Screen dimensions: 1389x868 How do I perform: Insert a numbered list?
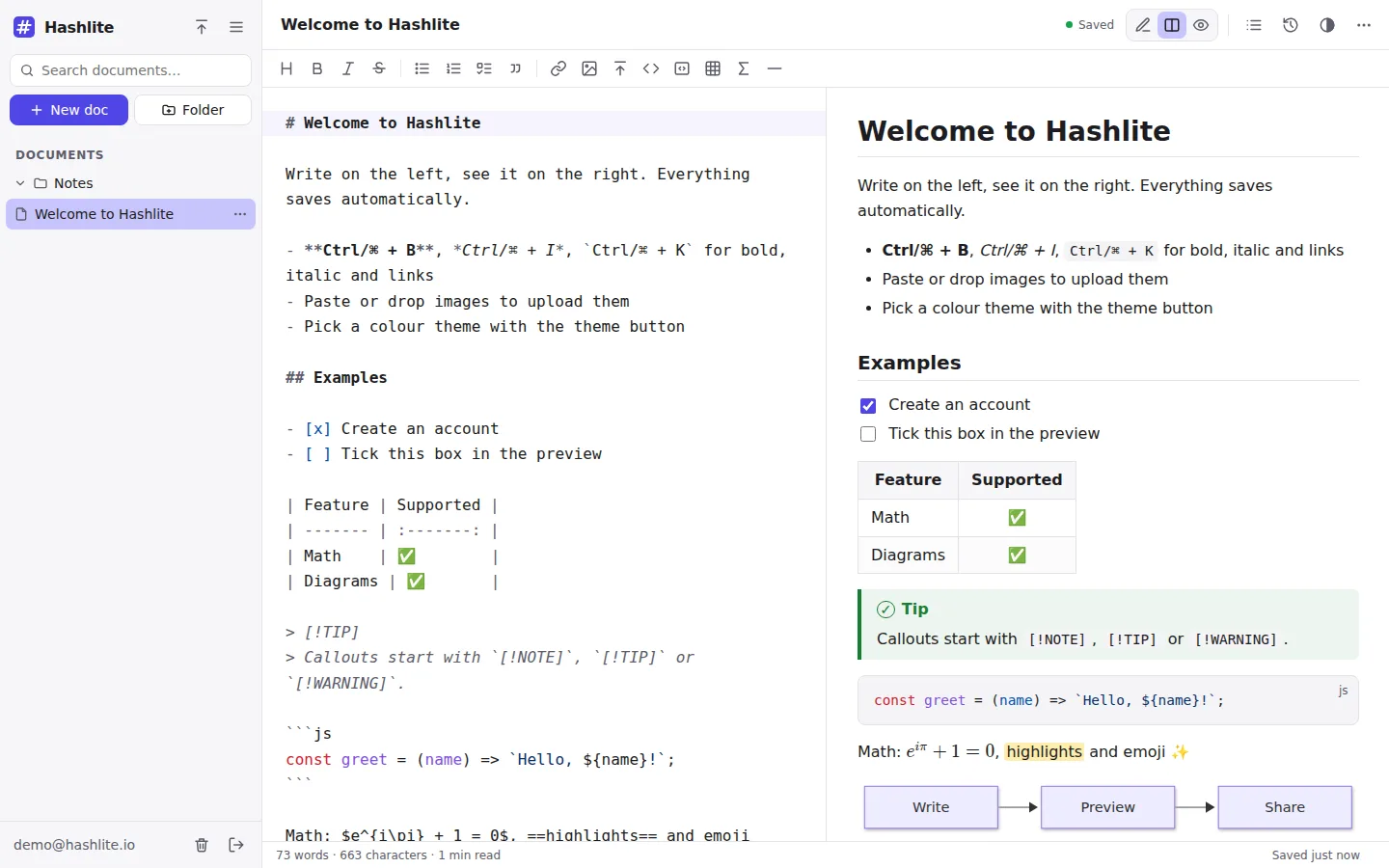tap(453, 68)
